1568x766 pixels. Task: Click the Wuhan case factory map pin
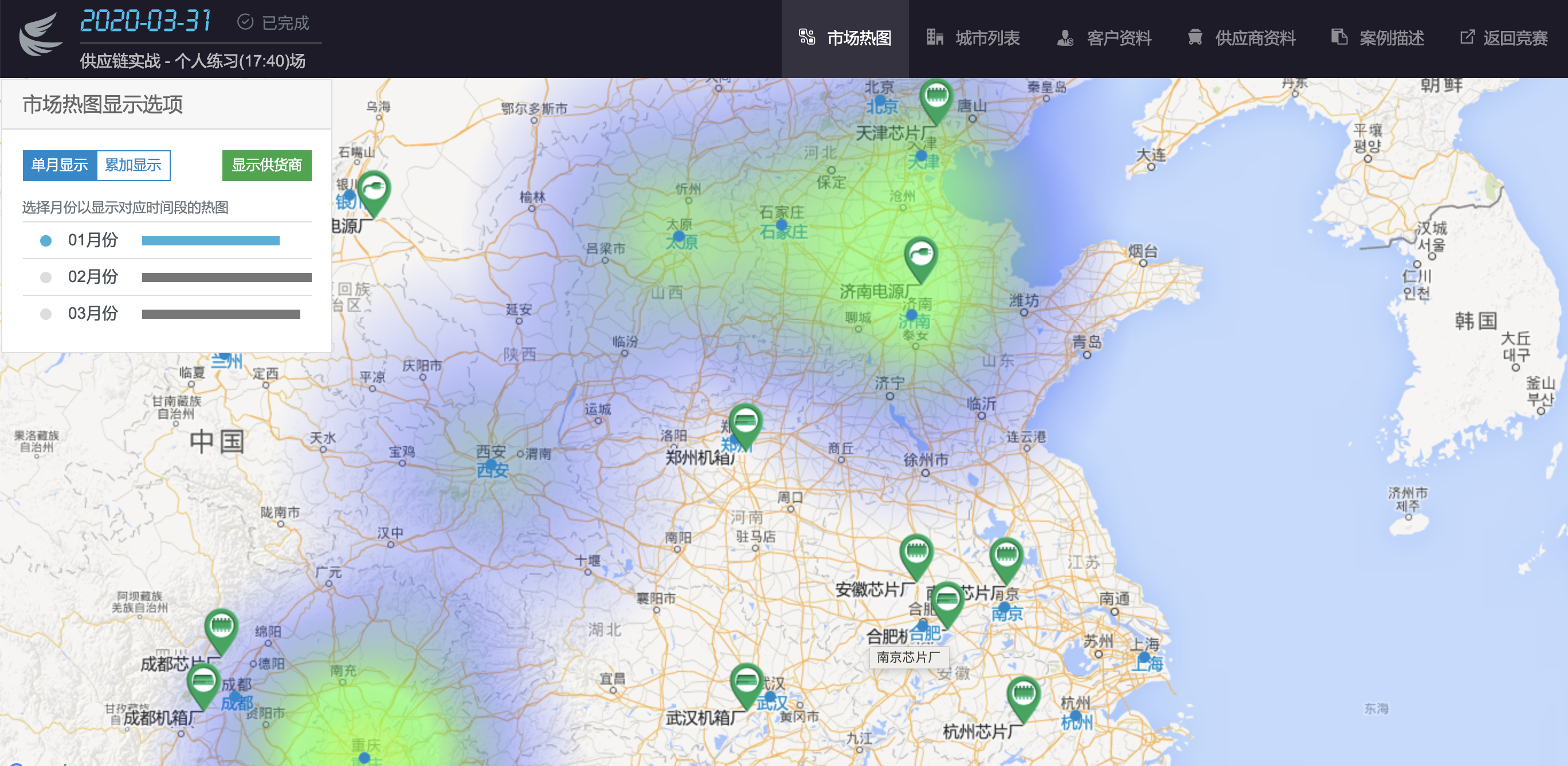[x=746, y=682]
